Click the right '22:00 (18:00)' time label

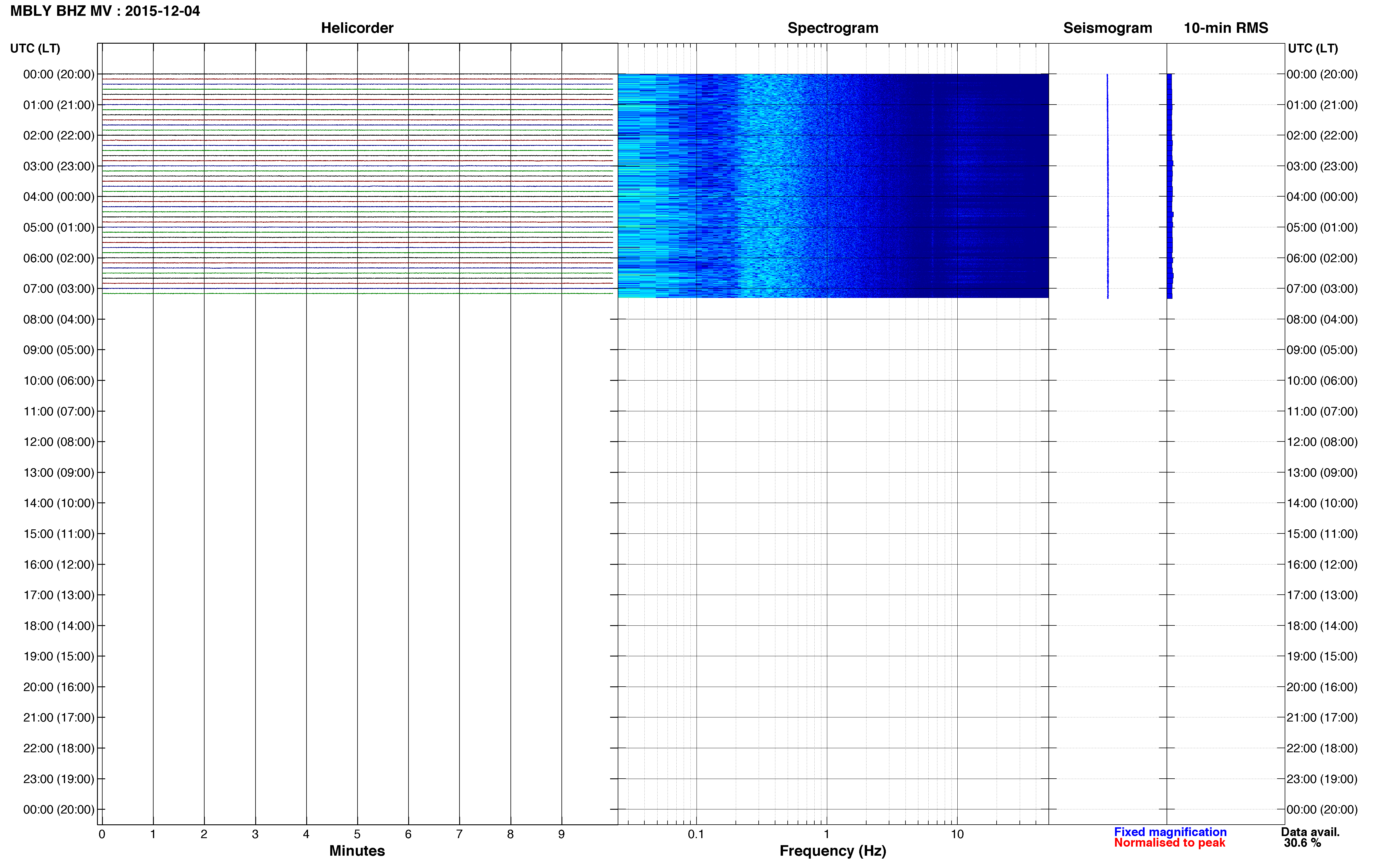(x=1322, y=748)
